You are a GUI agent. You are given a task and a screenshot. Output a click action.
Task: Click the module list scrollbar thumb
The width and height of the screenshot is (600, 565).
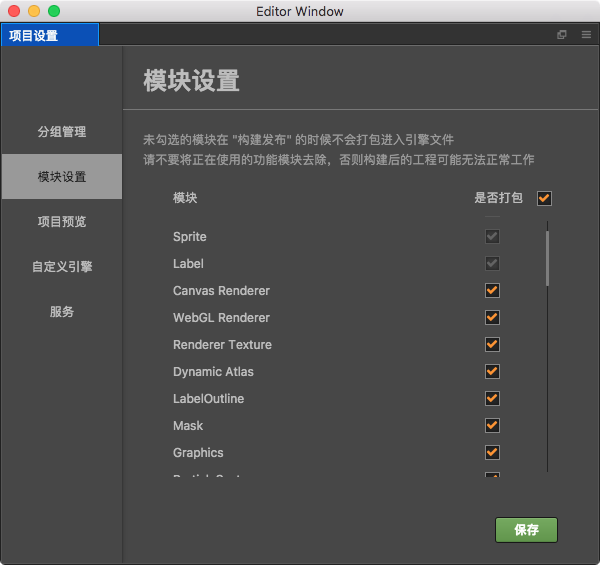click(548, 258)
